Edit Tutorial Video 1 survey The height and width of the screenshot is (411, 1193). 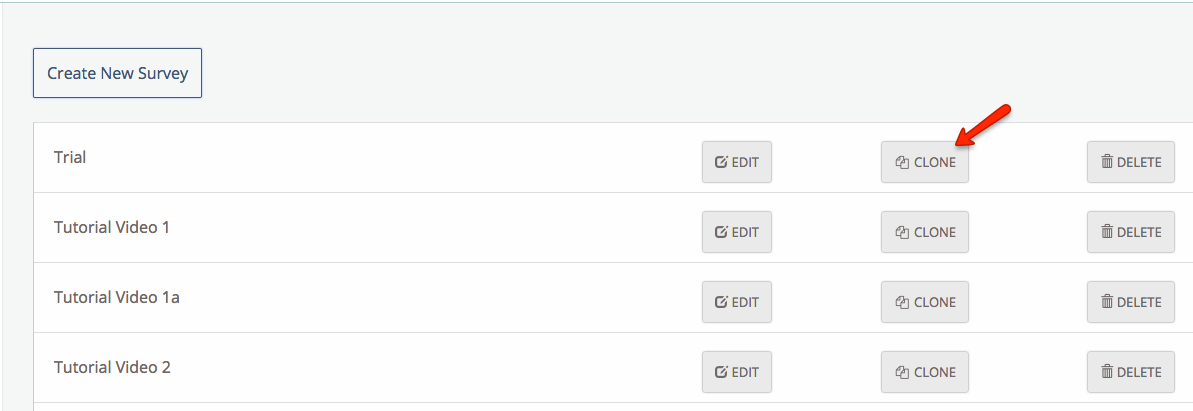(x=737, y=232)
